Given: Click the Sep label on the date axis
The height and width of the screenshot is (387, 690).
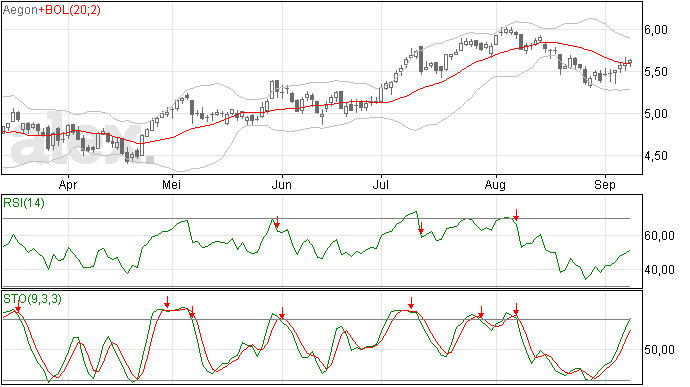Looking at the screenshot, I should point(605,185).
